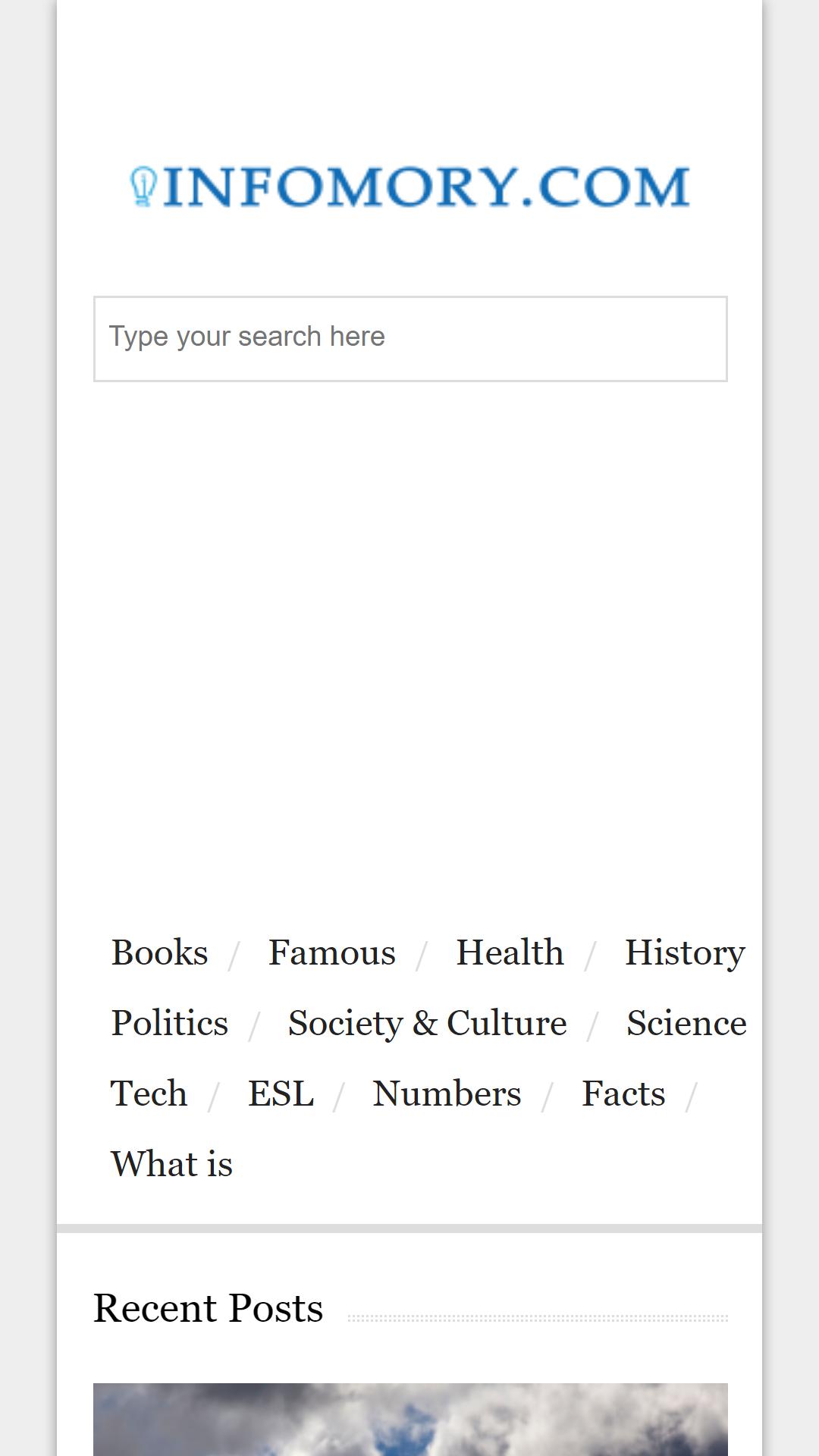Open the Facts category
The width and height of the screenshot is (819, 1456).
tap(623, 1094)
